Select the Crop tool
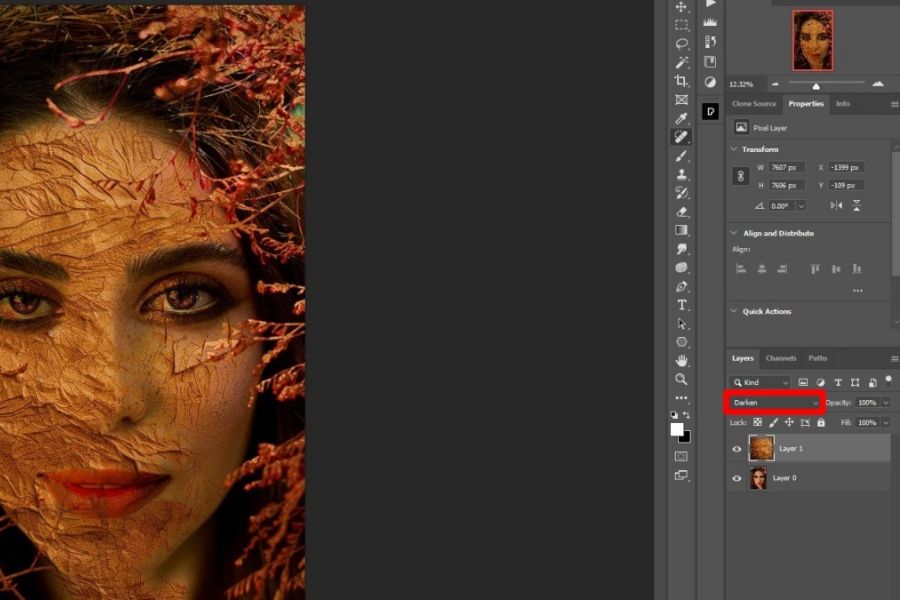Image resolution: width=900 pixels, height=600 pixels. pos(682,81)
